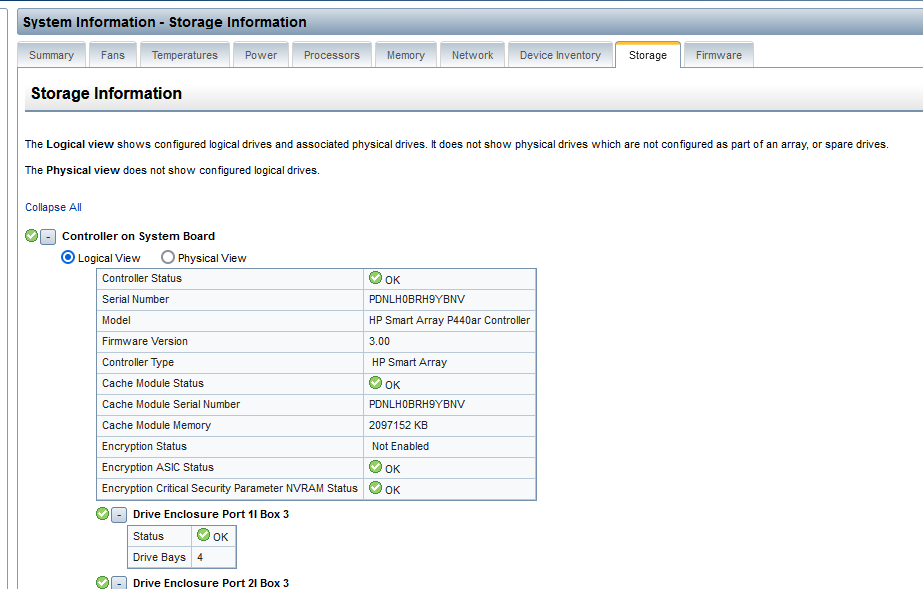Click the Collapse All link

[54, 207]
